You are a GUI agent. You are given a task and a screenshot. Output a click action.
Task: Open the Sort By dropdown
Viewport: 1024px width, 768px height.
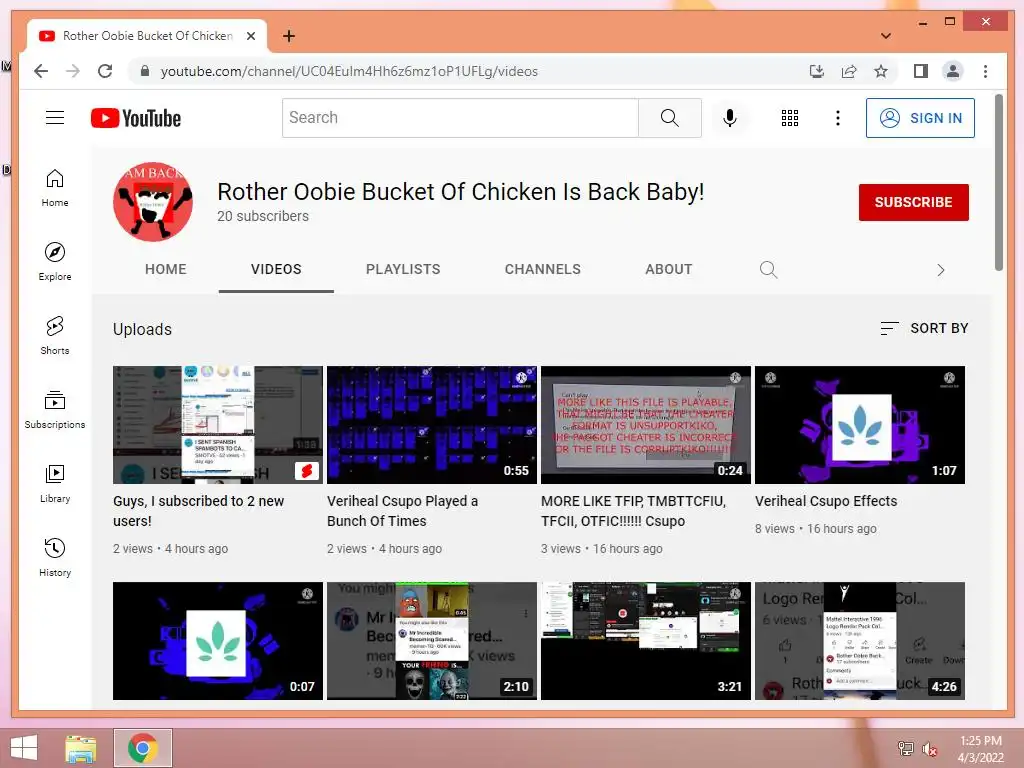(x=924, y=328)
